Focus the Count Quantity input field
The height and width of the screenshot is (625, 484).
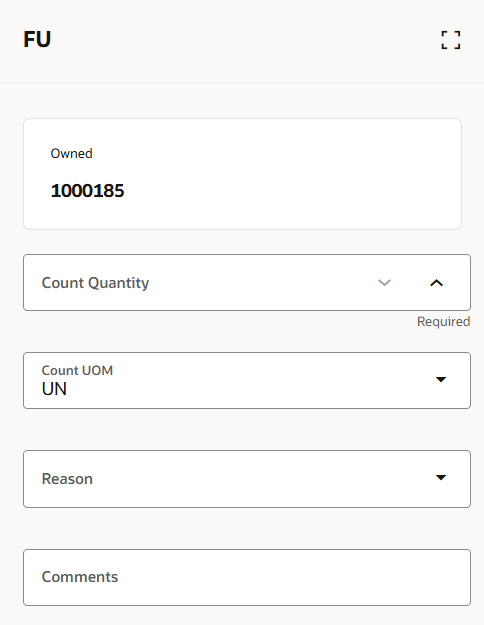pos(199,283)
